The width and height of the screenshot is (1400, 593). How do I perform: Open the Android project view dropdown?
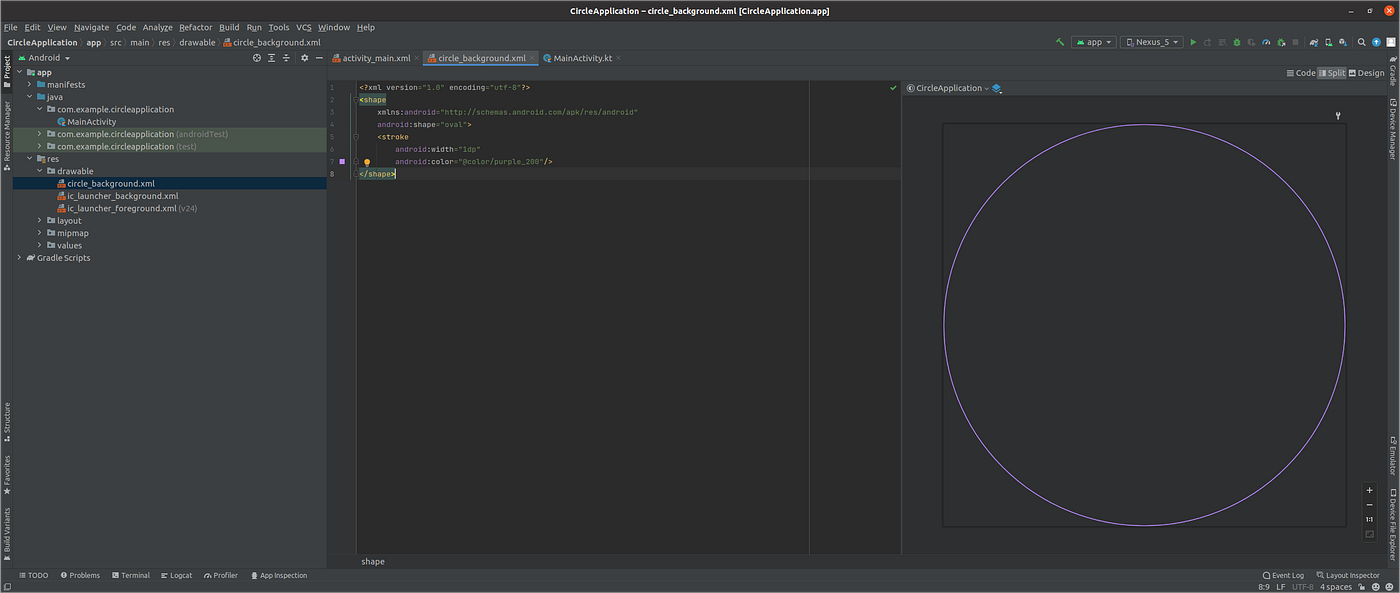pyautogui.click(x=45, y=57)
